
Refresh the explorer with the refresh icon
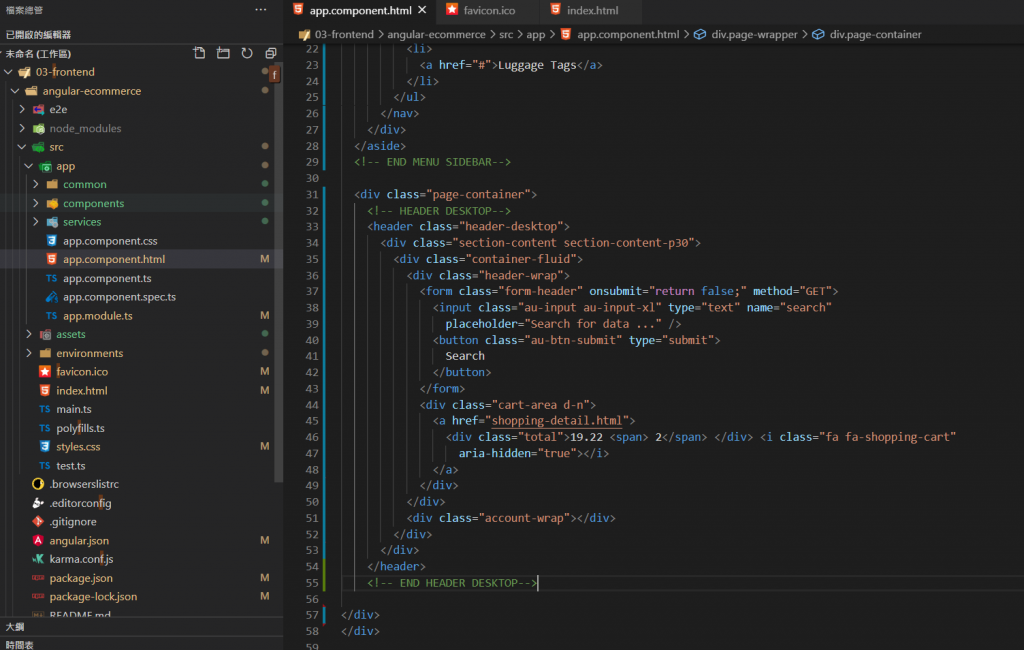247,53
